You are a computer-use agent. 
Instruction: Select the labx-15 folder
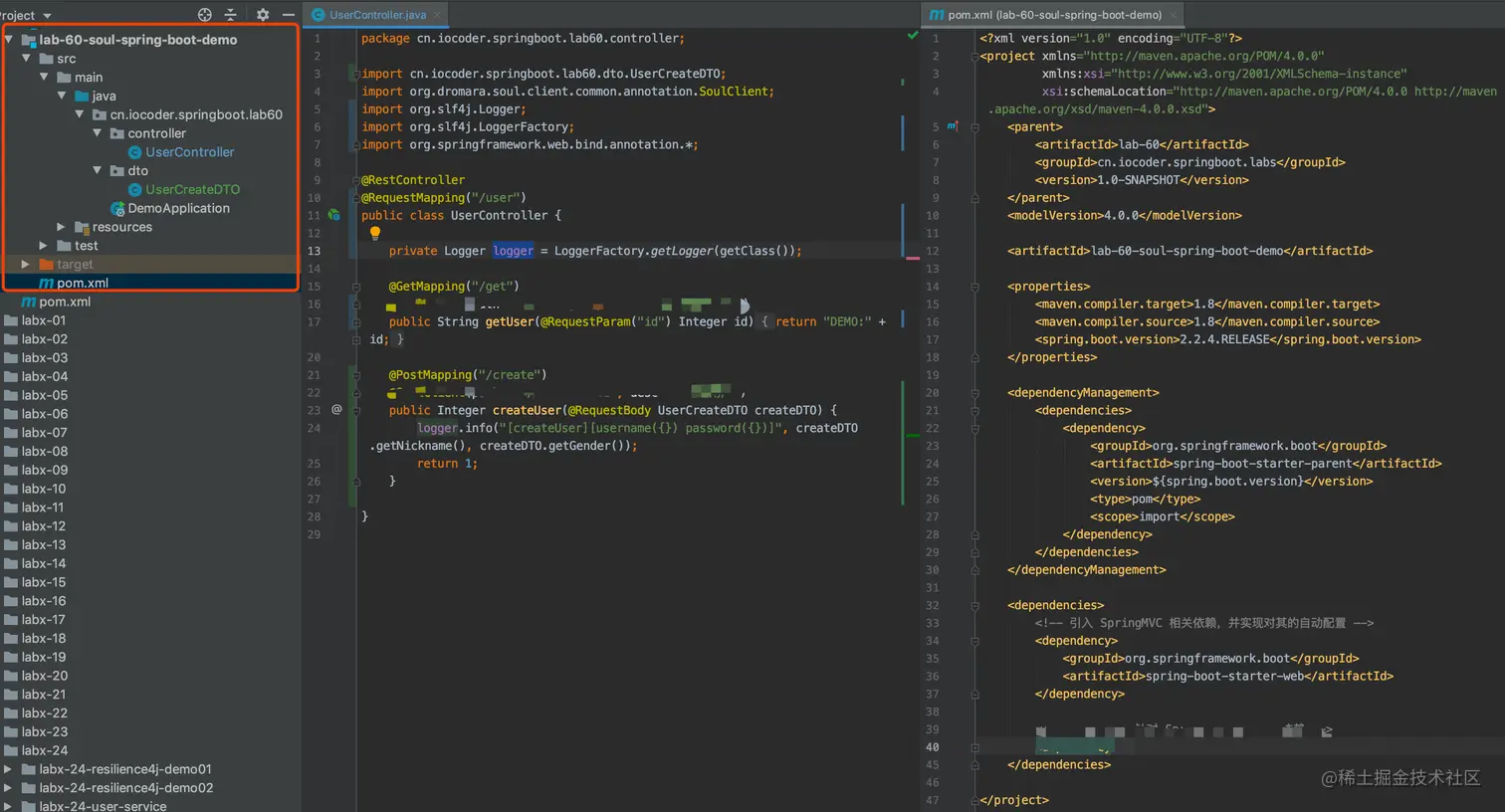point(44,582)
